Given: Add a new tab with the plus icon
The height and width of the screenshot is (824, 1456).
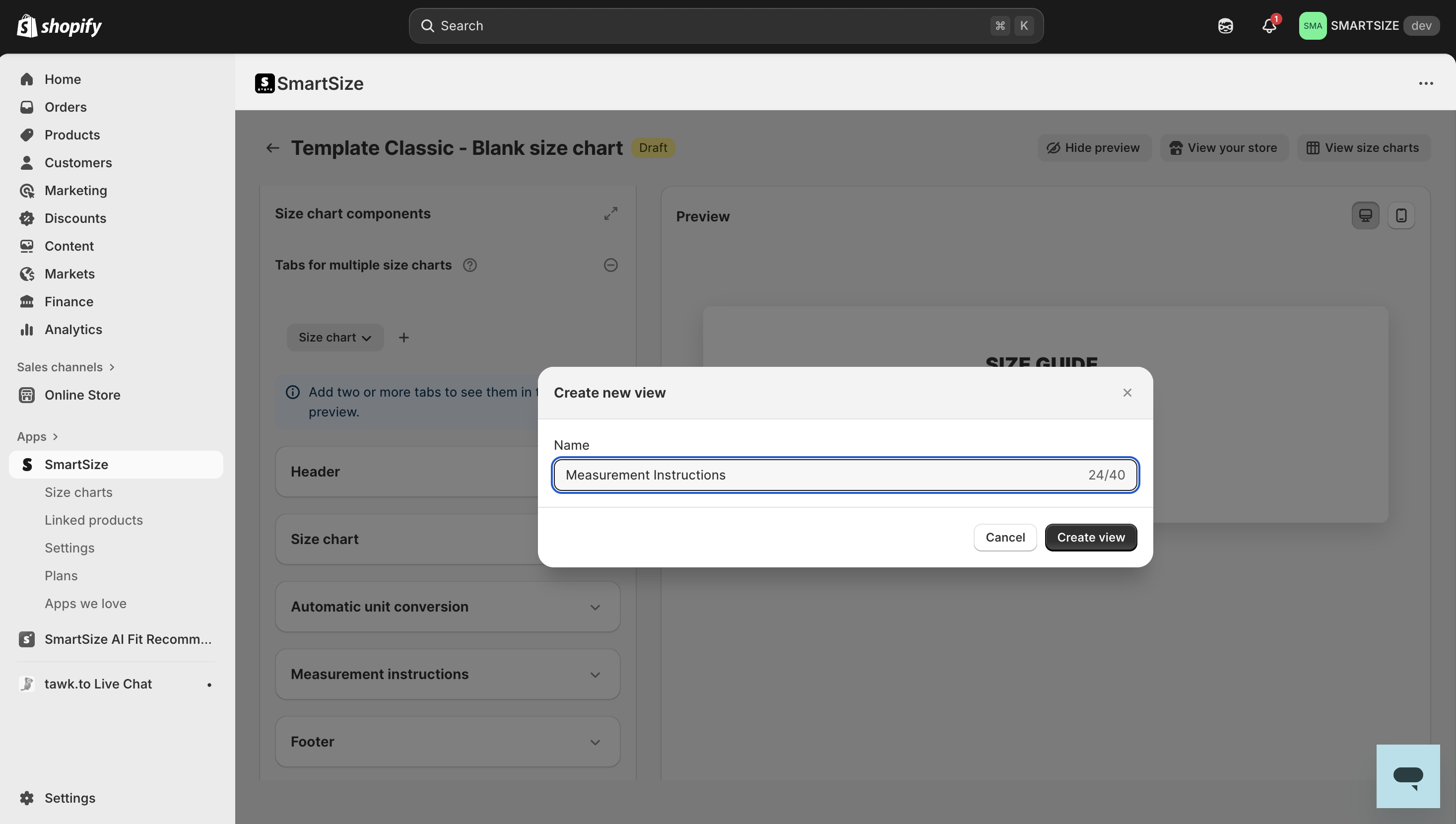Looking at the screenshot, I should (x=403, y=338).
